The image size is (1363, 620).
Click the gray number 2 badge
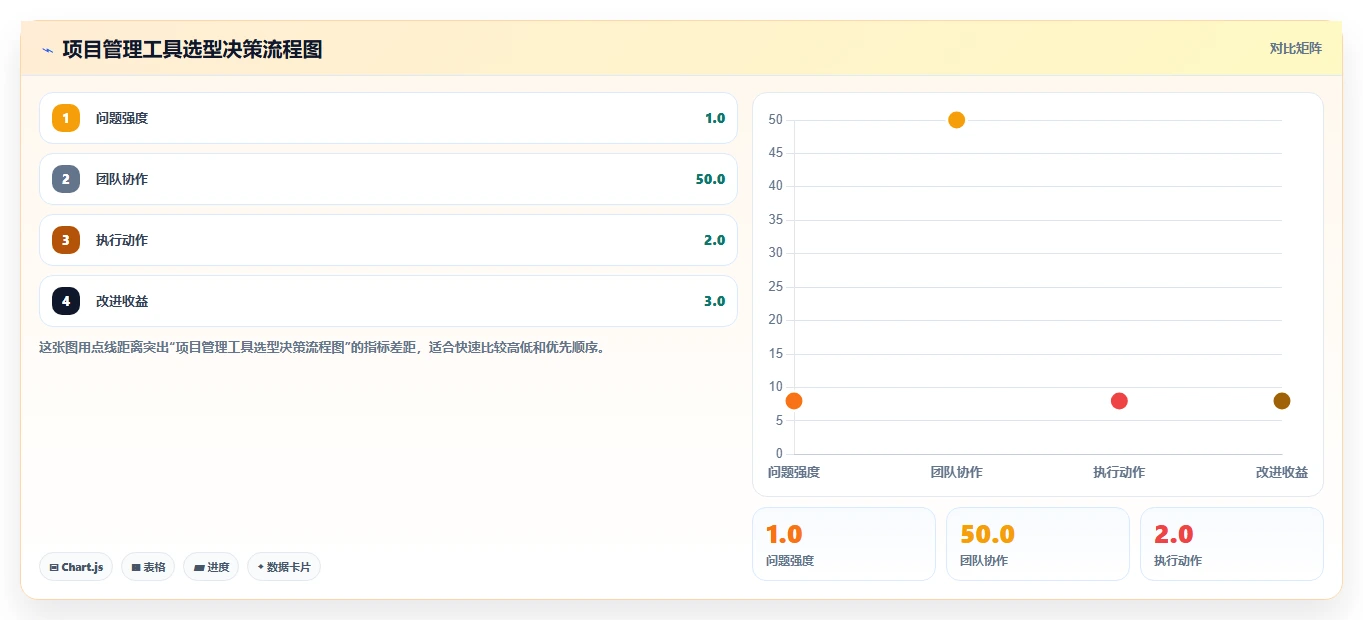click(66, 179)
